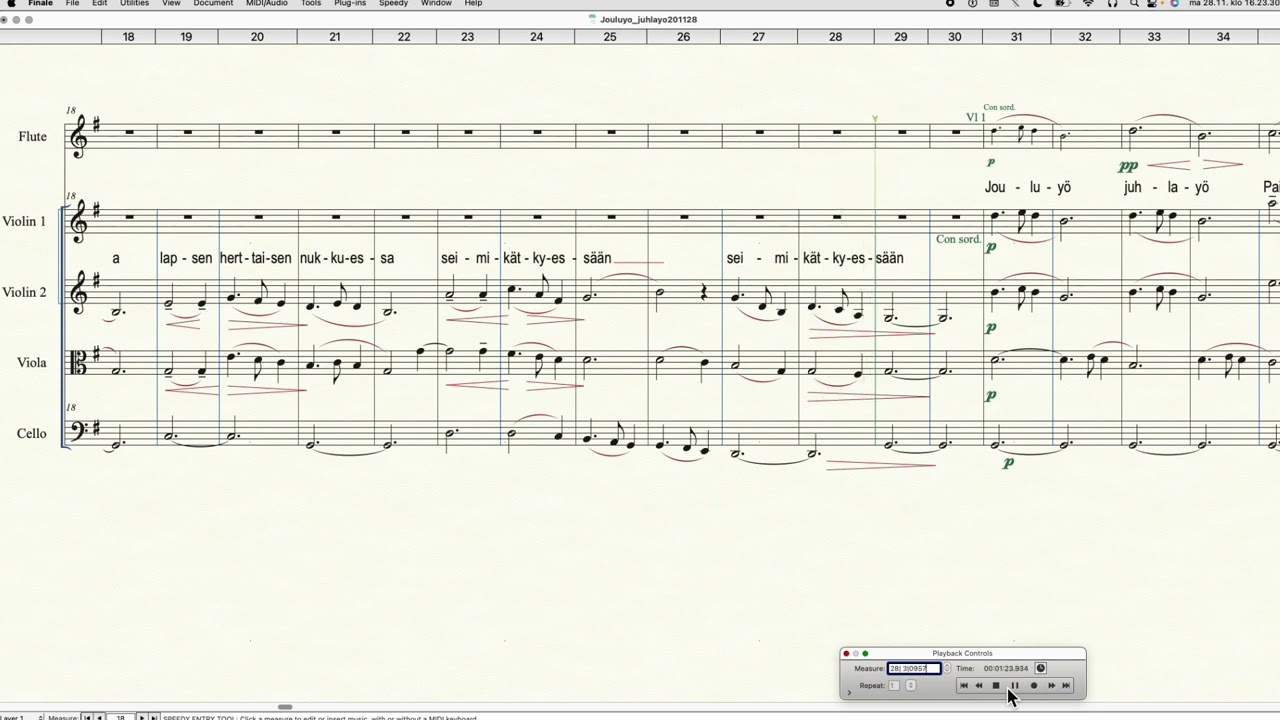The width and height of the screenshot is (1280, 720).
Task: Open the Apple menu
Action: (11, 4)
